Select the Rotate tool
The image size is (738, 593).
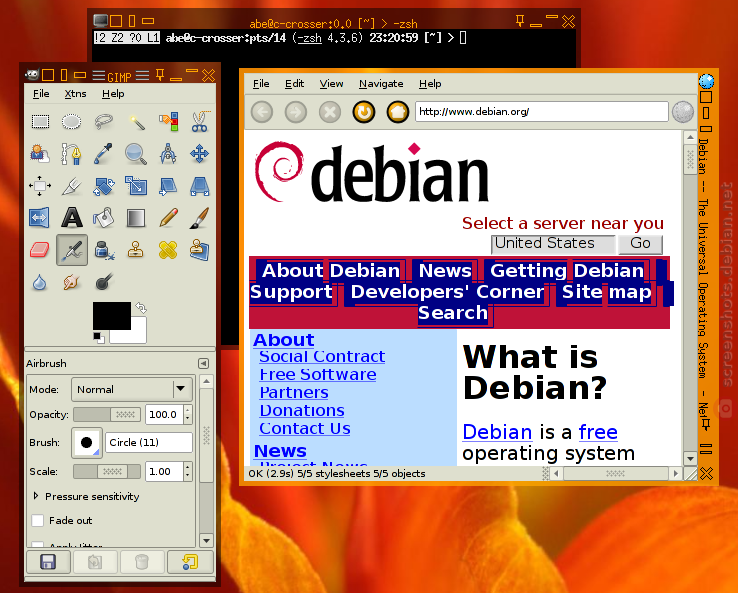tap(104, 186)
